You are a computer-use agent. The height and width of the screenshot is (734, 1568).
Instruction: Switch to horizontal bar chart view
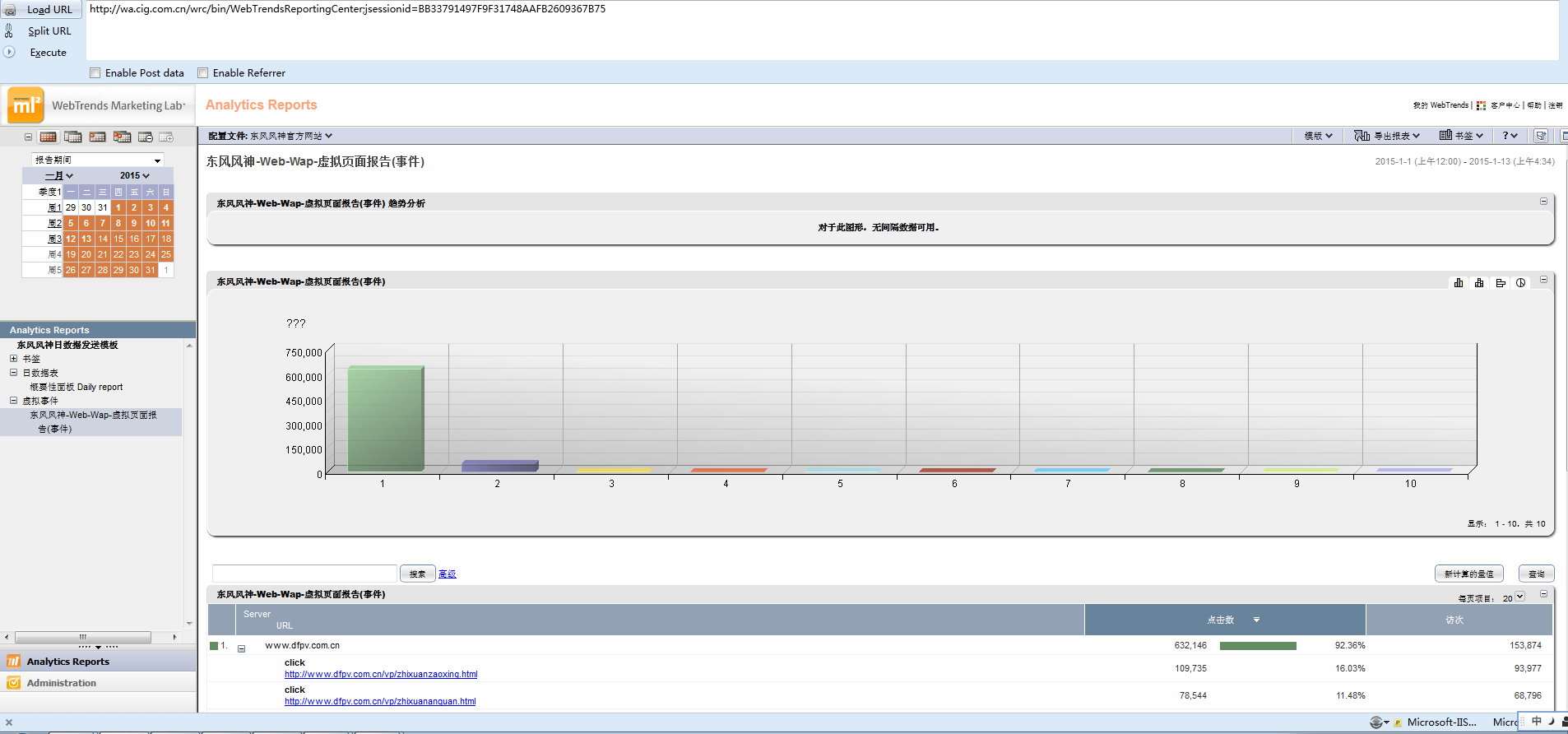(x=1501, y=283)
